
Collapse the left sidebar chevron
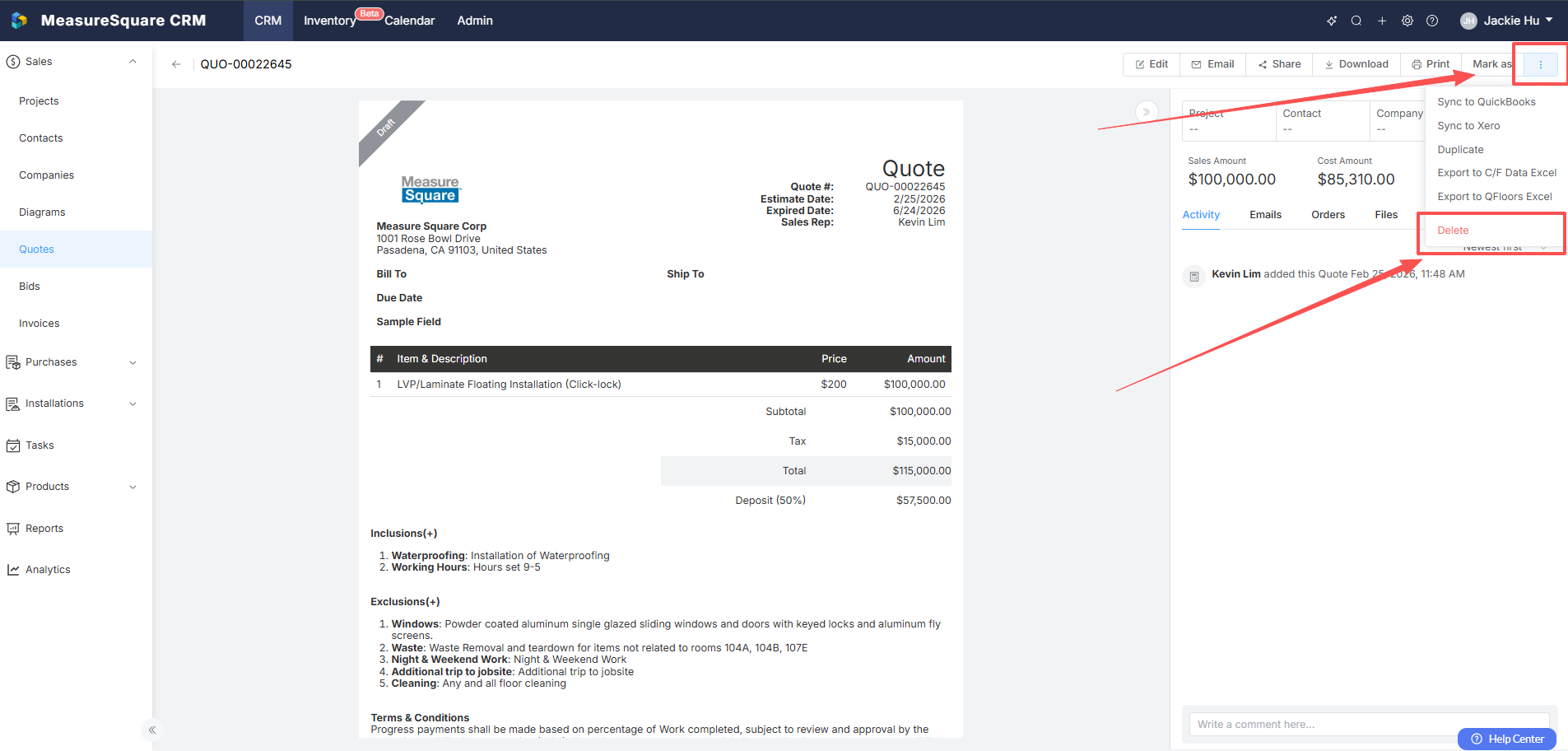[x=152, y=730]
